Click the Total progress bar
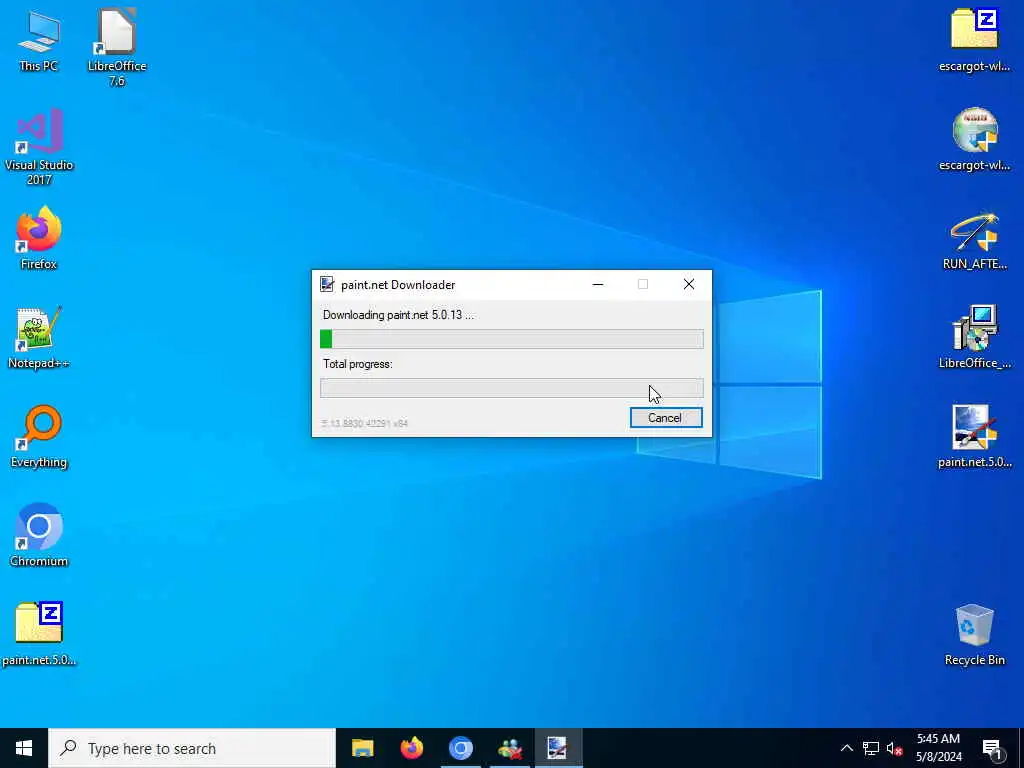1024x768 pixels. point(511,388)
